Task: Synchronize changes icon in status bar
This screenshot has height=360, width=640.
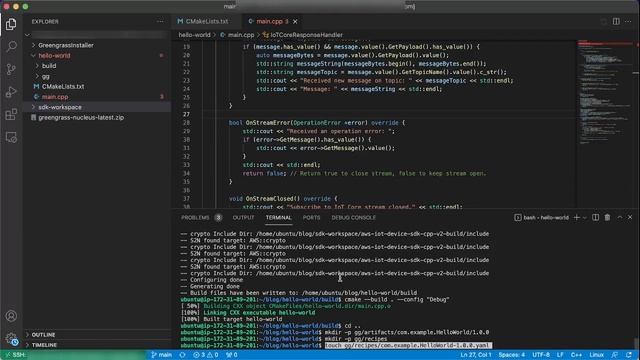Action: click(x=182, y=355)
